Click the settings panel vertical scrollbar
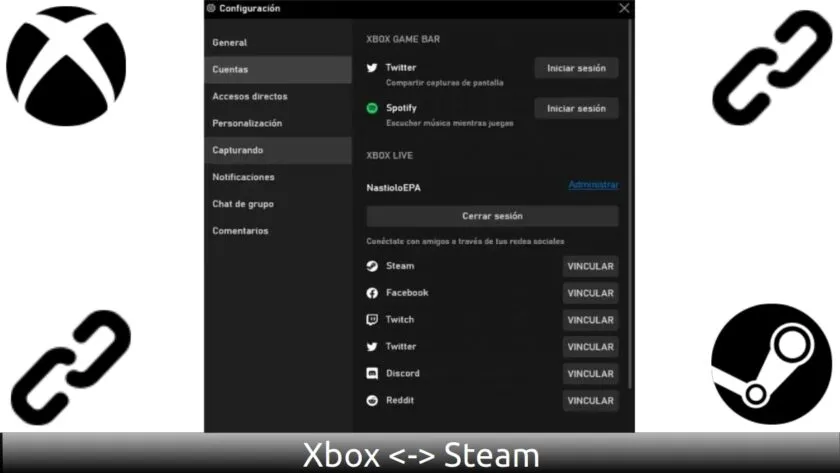Screen dimensions: 840x473 631,204
